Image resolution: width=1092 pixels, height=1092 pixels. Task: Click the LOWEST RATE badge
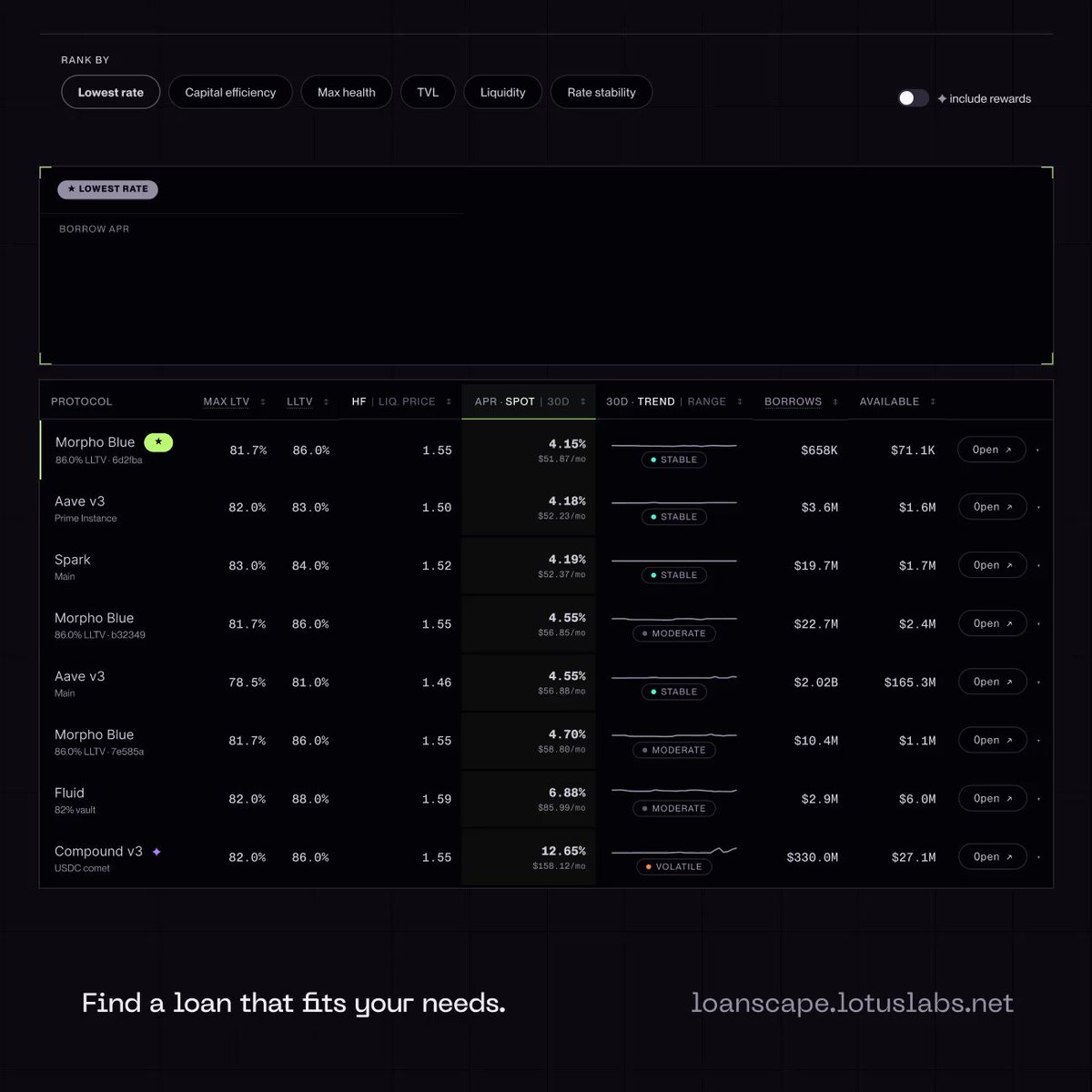(x=108, y=189)
